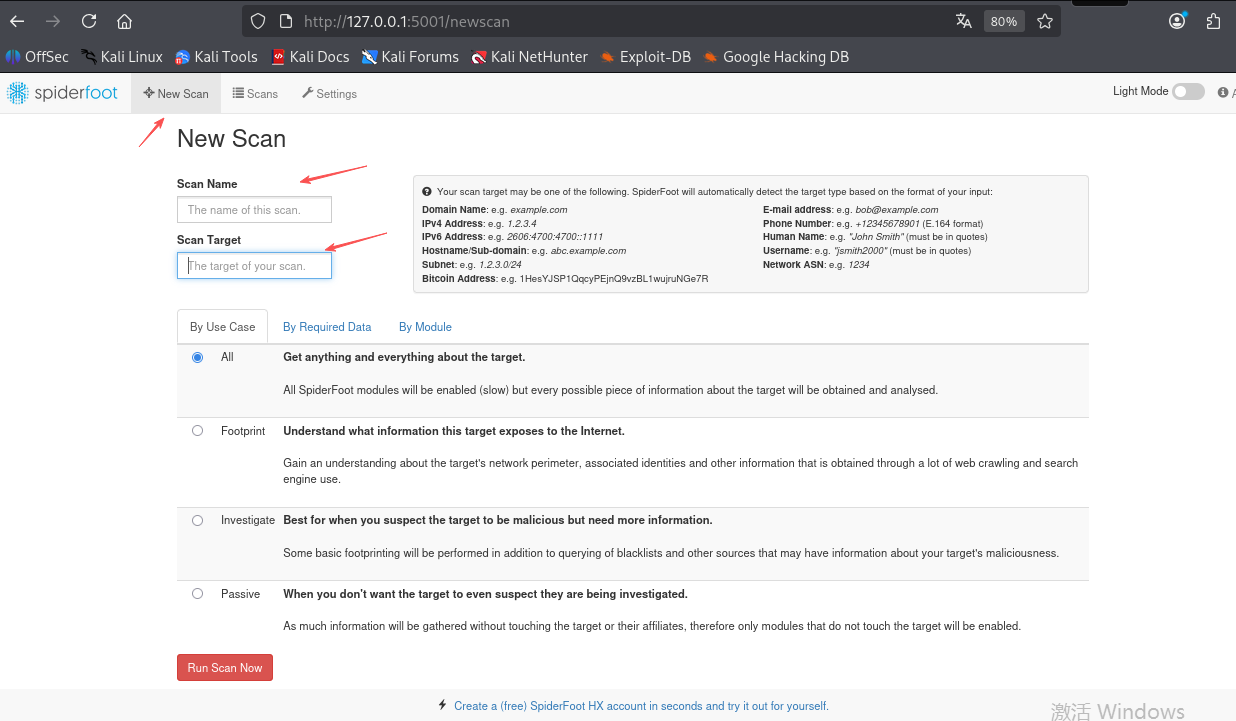Open the Kali NetHunter bookmark
Image resolution: width=1236 pixels, height=721 pixels.
pos(530,57)
